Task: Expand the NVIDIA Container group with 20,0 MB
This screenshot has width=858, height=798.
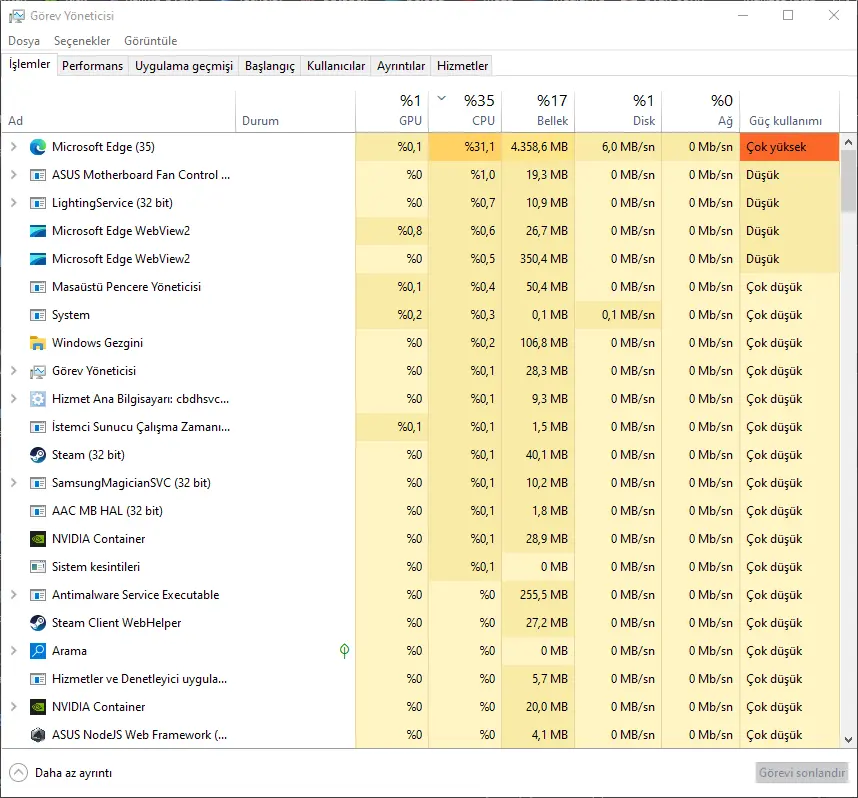Action: (14, 707)
